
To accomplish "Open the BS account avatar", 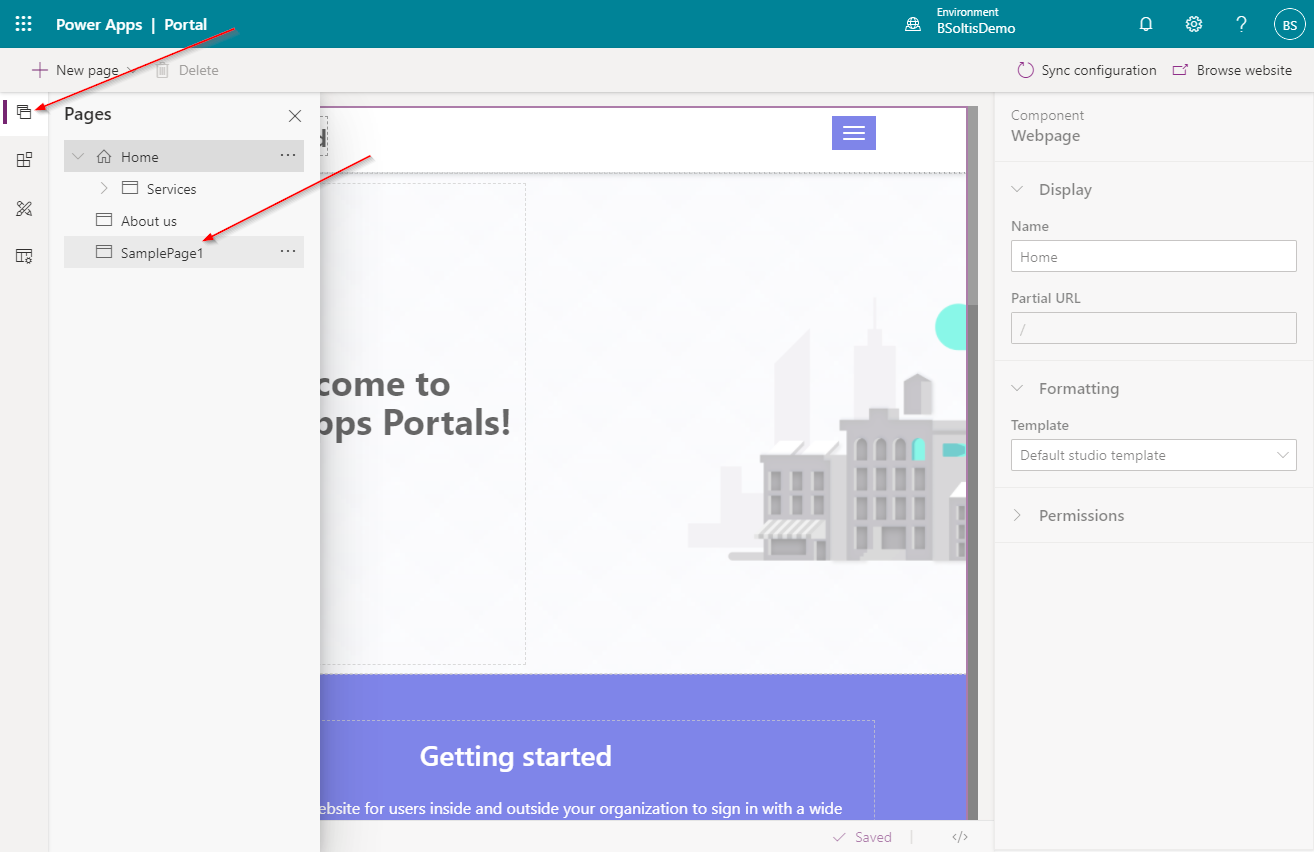I will [1289, 24].
